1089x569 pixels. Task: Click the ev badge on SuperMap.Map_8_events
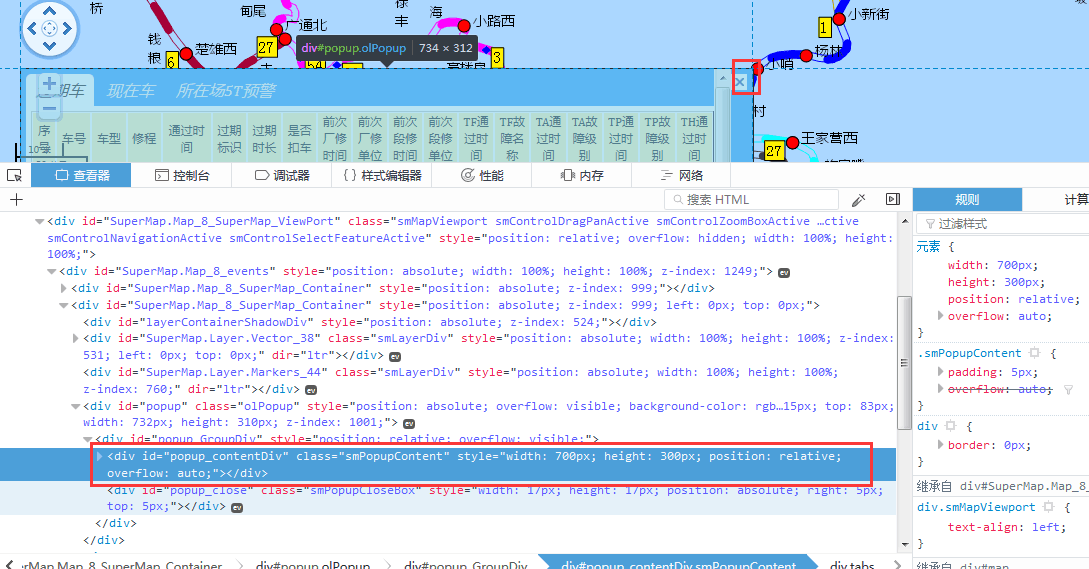[784, 272]
